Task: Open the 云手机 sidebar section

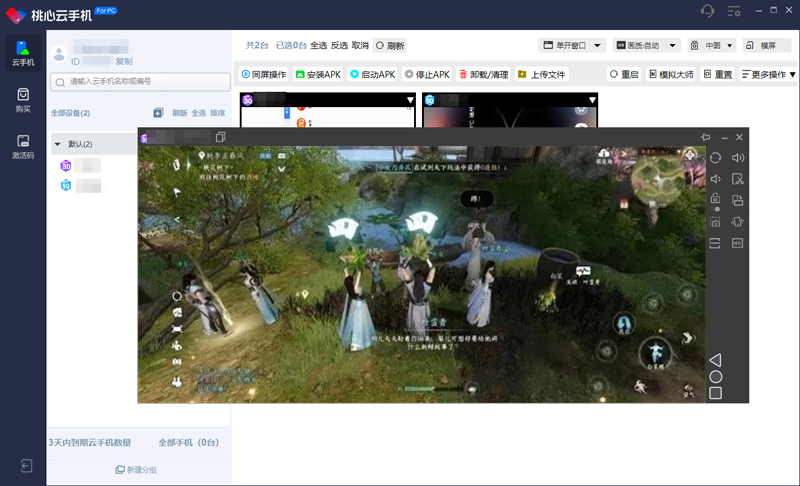Action: (23, 53)
